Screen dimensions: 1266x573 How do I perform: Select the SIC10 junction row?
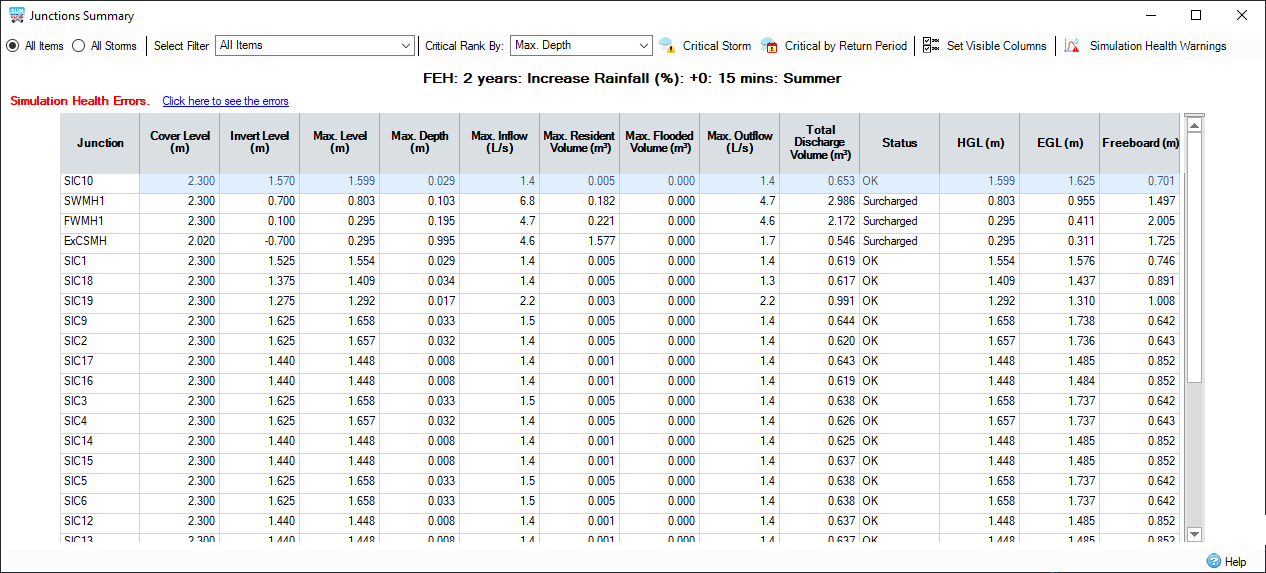coord(620,181)
